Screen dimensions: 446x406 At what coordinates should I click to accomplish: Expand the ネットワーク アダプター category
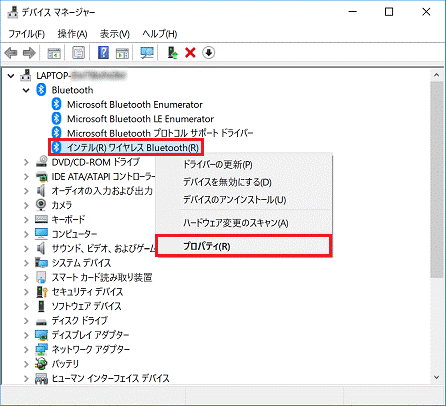(26, 349)
